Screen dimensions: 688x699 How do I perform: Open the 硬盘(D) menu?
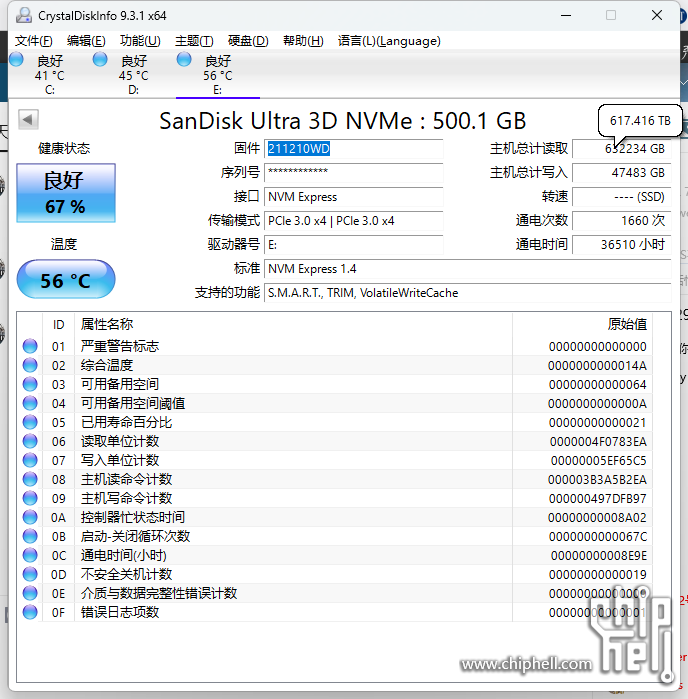(248, 41)
